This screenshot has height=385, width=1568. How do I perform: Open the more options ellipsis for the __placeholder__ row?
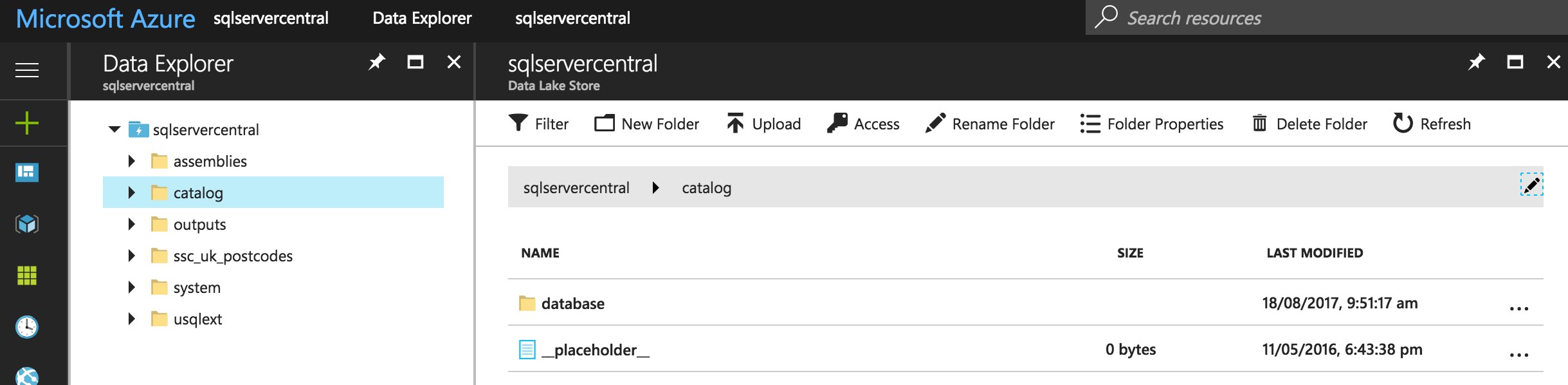coord(1518,355)
